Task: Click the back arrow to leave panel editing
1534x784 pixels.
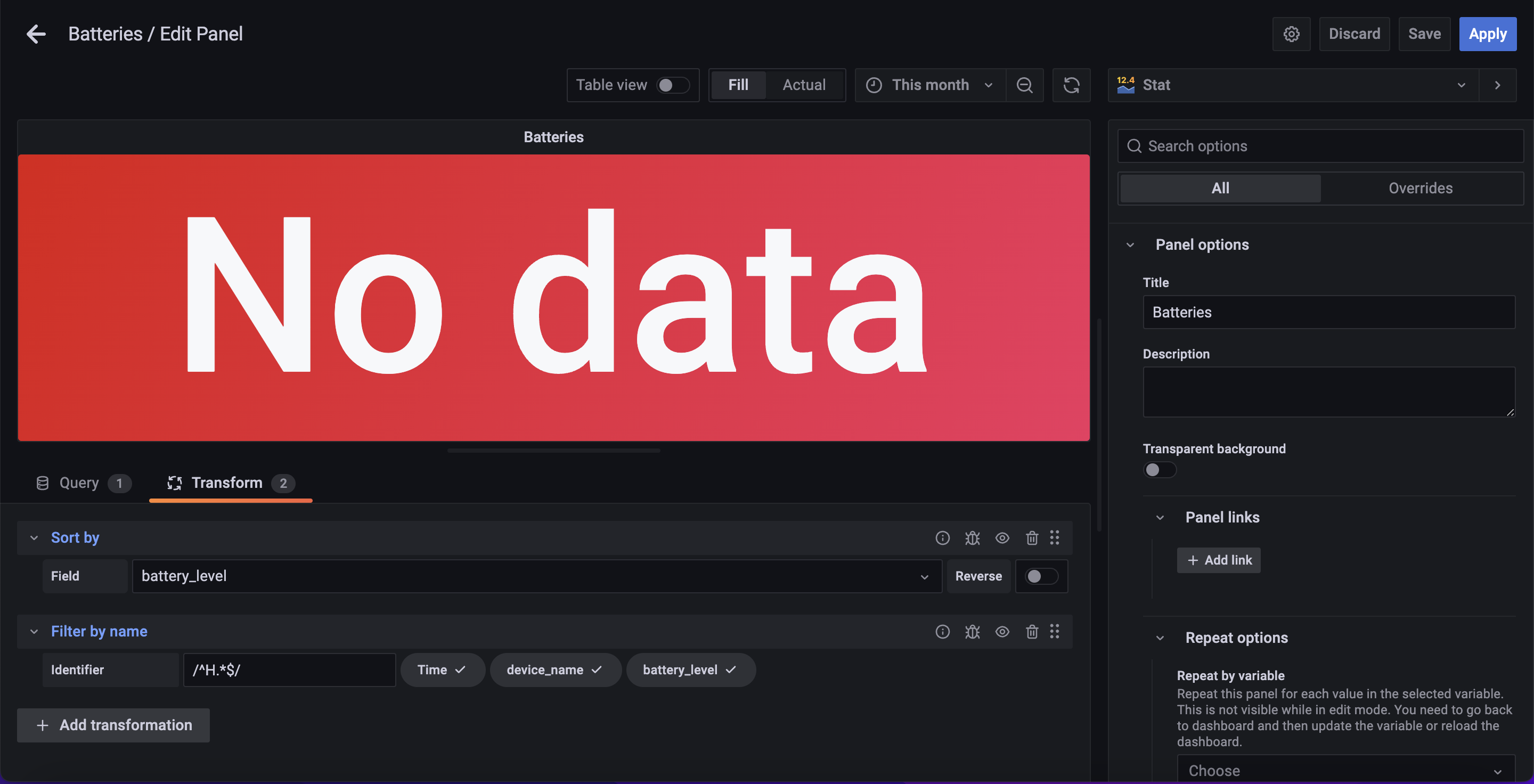Action: click(x=36, y=34)
